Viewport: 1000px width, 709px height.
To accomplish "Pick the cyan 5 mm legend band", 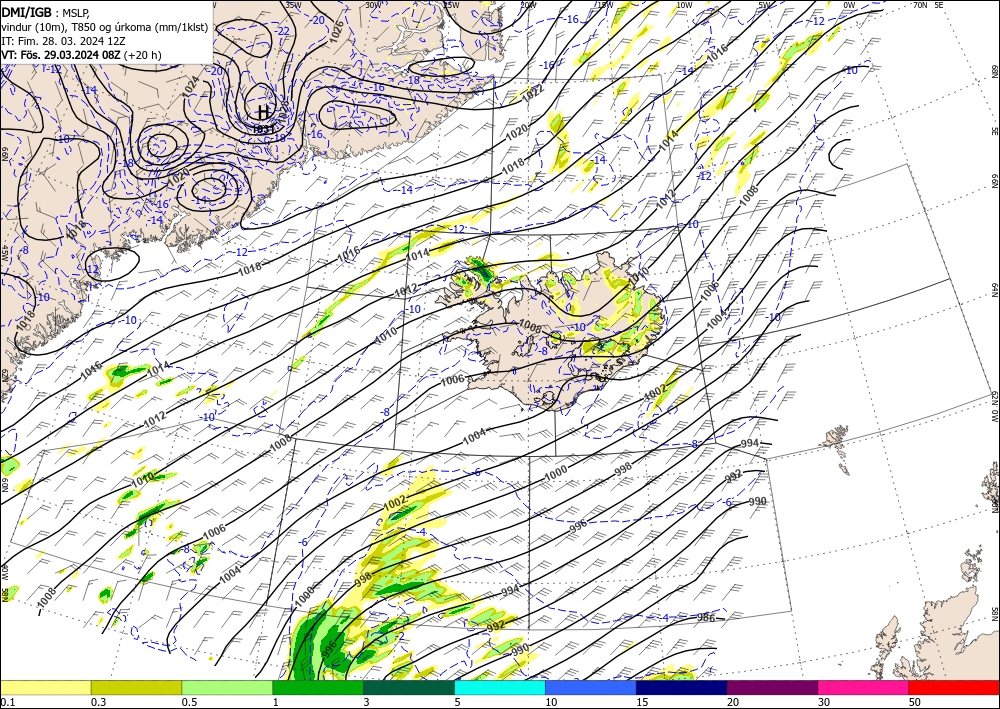I will click(x=500, y=687).
